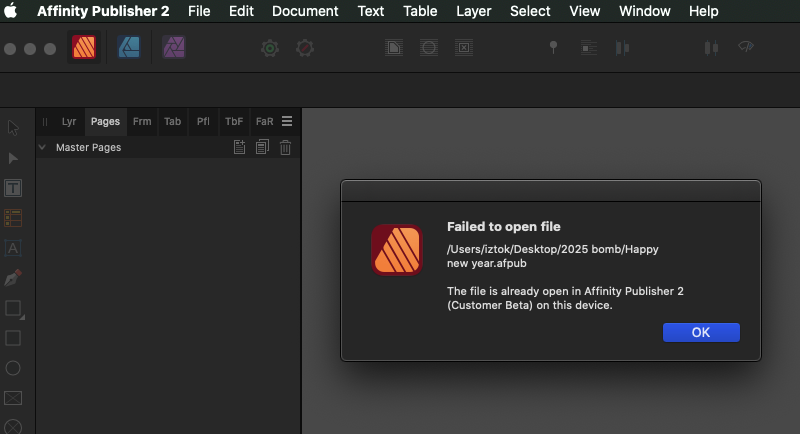Click the circle frame toolbar icon
This screenshot has width=800, height=434.
pyautogui.click(x=429, y=48)
